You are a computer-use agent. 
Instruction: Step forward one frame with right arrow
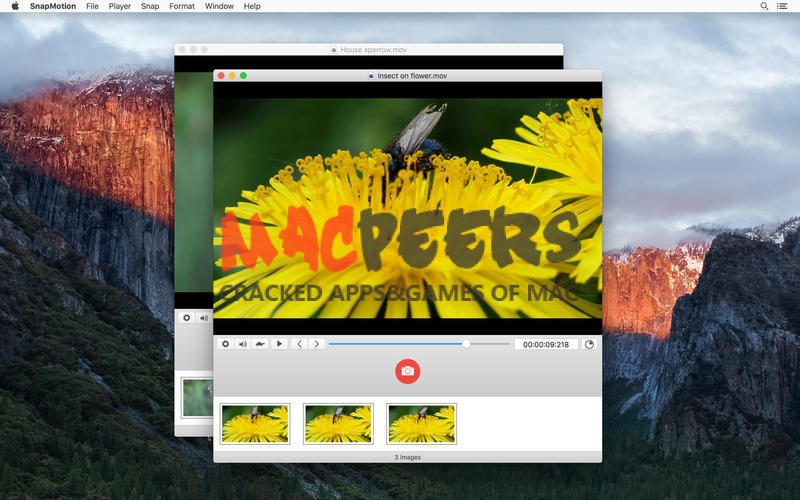316,344
